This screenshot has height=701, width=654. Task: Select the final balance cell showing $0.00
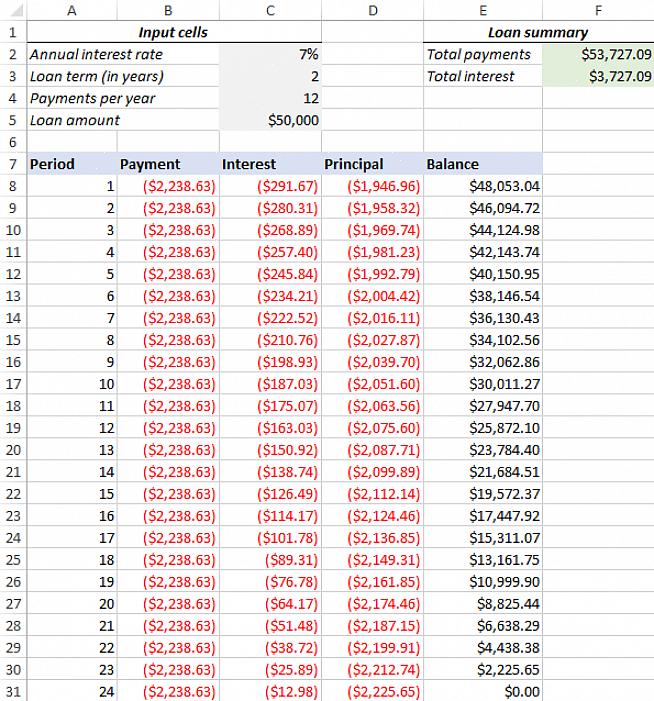482,692
